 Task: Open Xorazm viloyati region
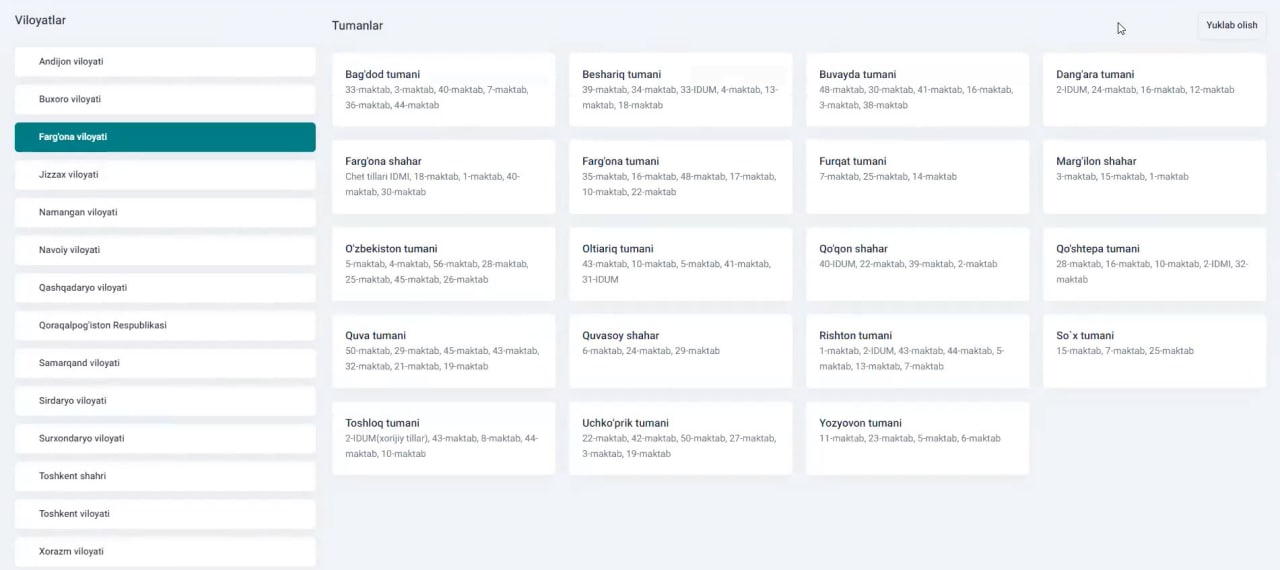pyautogui.click(x=165, y=551)
